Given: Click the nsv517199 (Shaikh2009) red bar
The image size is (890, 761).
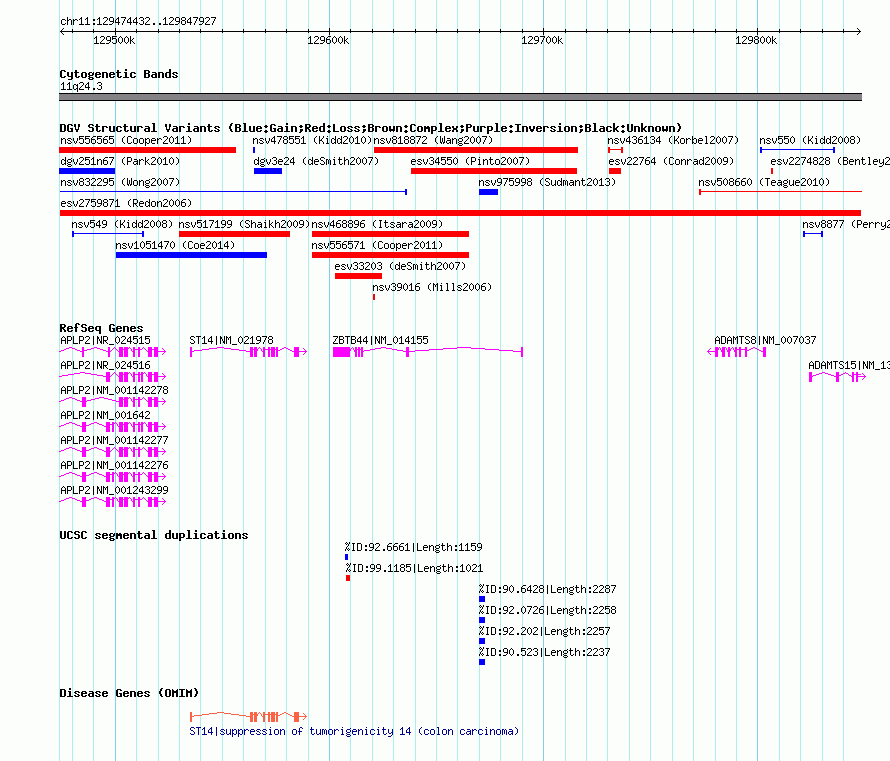Looking at the screenshot, I should 234,234.
